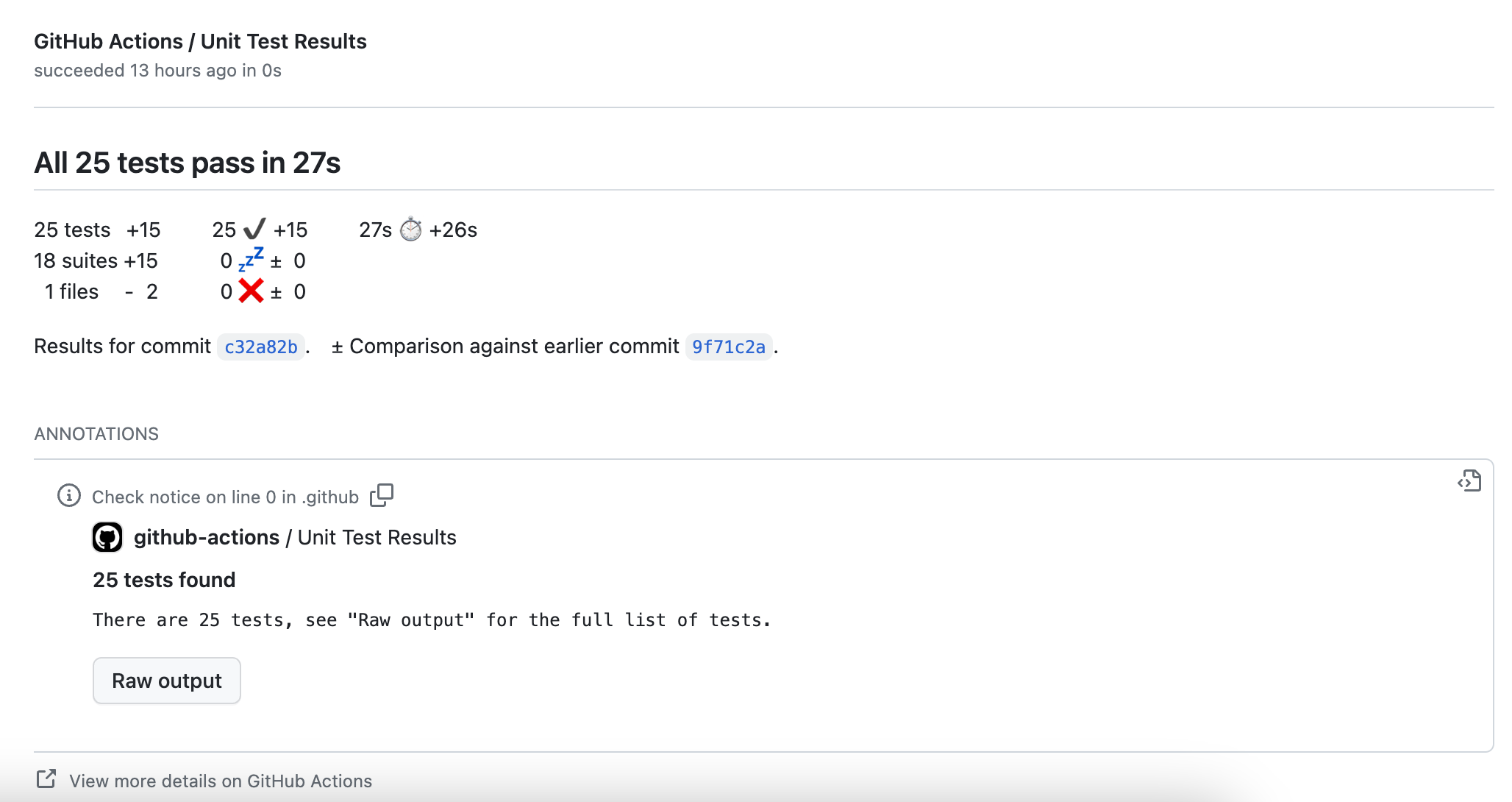Click the green checkmark passed-tests icon
This screenshot has width=1512, height=802.
tap(252, 229)
